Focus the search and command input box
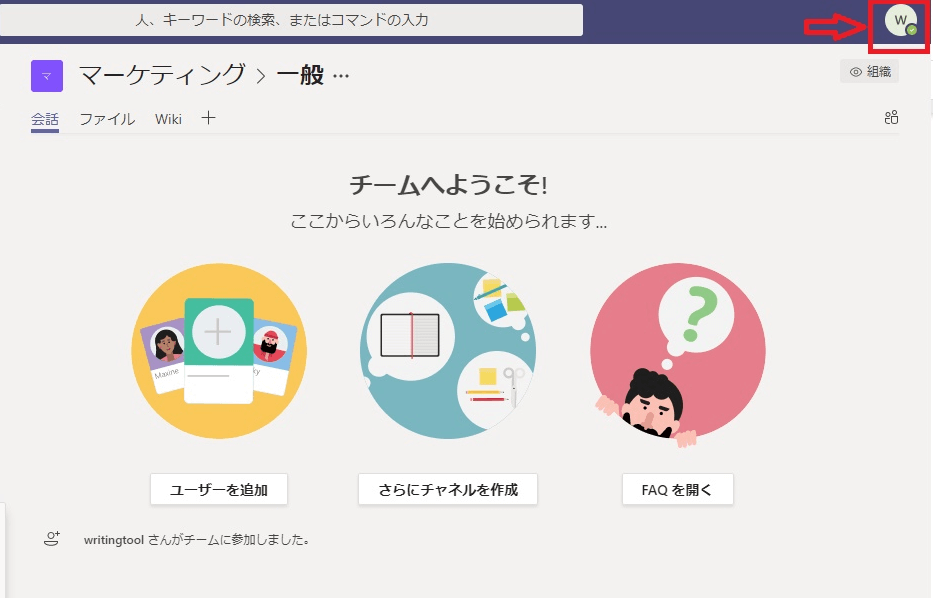Viewport: 933px width, 598px height. [291, 19]
